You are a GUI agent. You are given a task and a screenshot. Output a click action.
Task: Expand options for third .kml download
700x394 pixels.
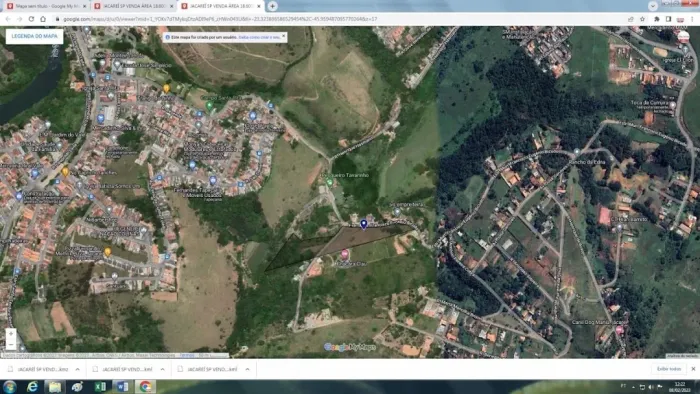(x=247, y=369)
